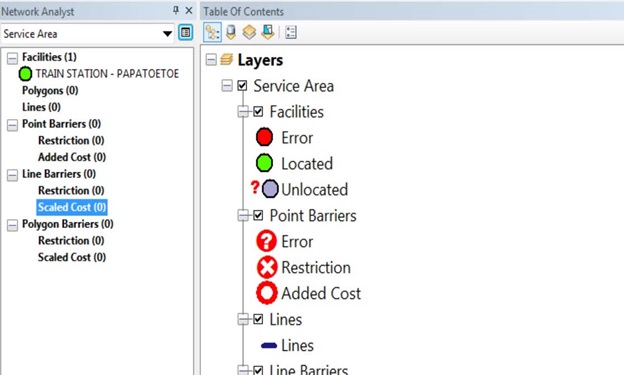
Task: Select Scaled Cost (0) under Polygon Barriers
Action: (72, 258)
